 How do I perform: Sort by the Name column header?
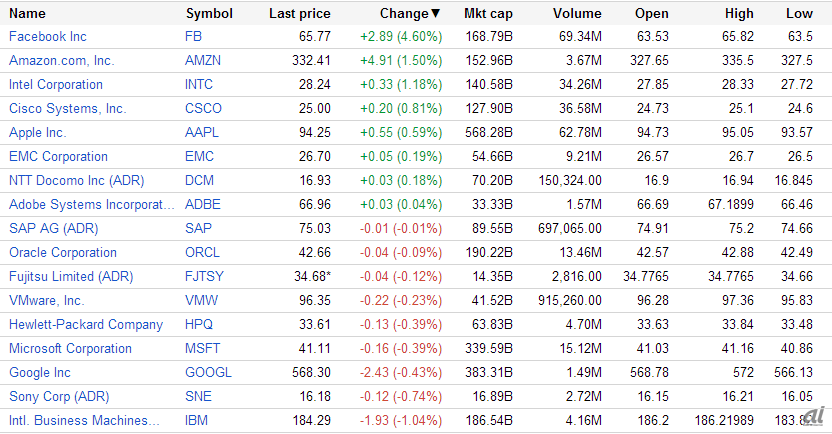[x=27, y=13]
